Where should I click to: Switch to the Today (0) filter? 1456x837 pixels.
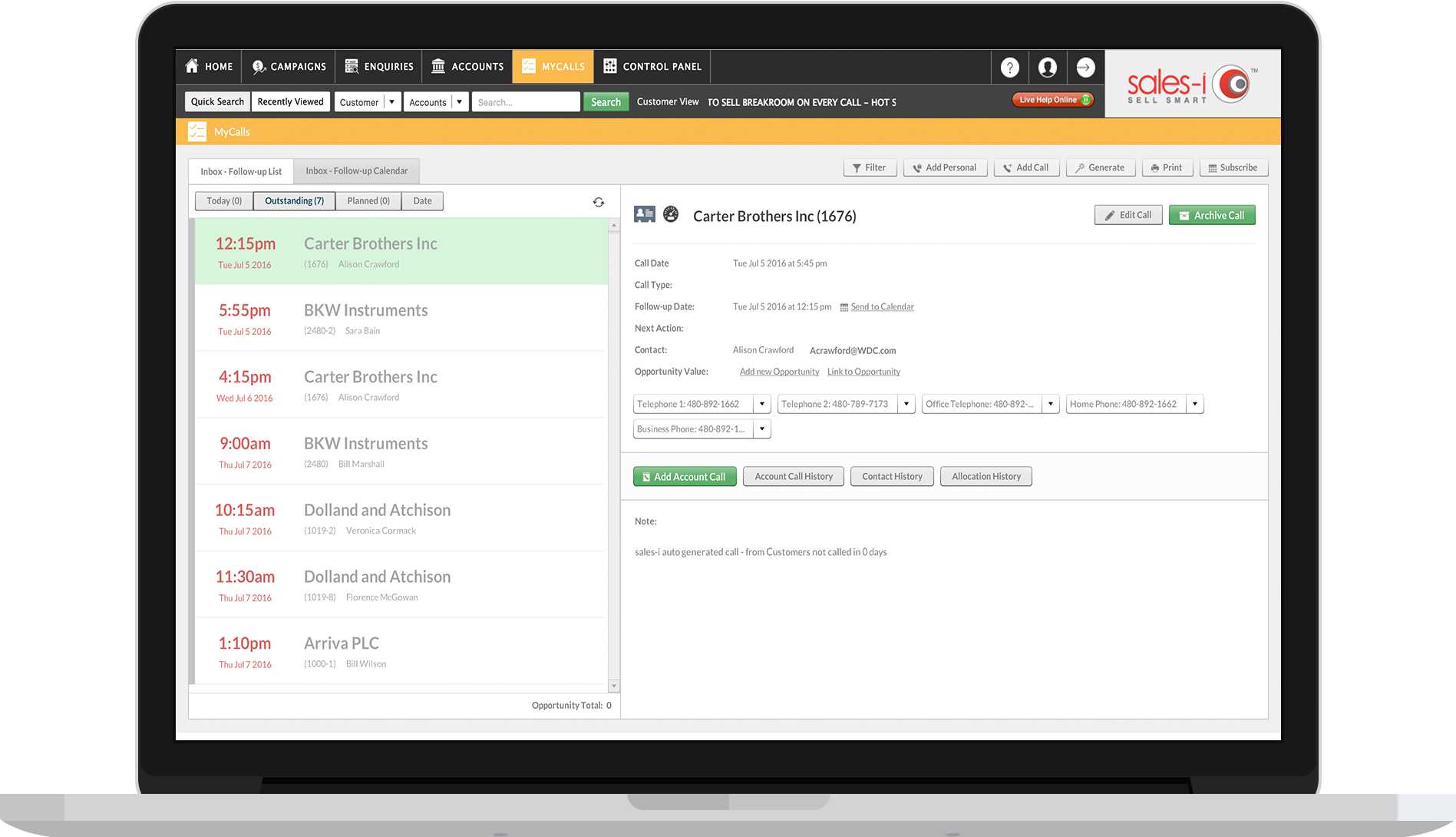coord(223,200)
